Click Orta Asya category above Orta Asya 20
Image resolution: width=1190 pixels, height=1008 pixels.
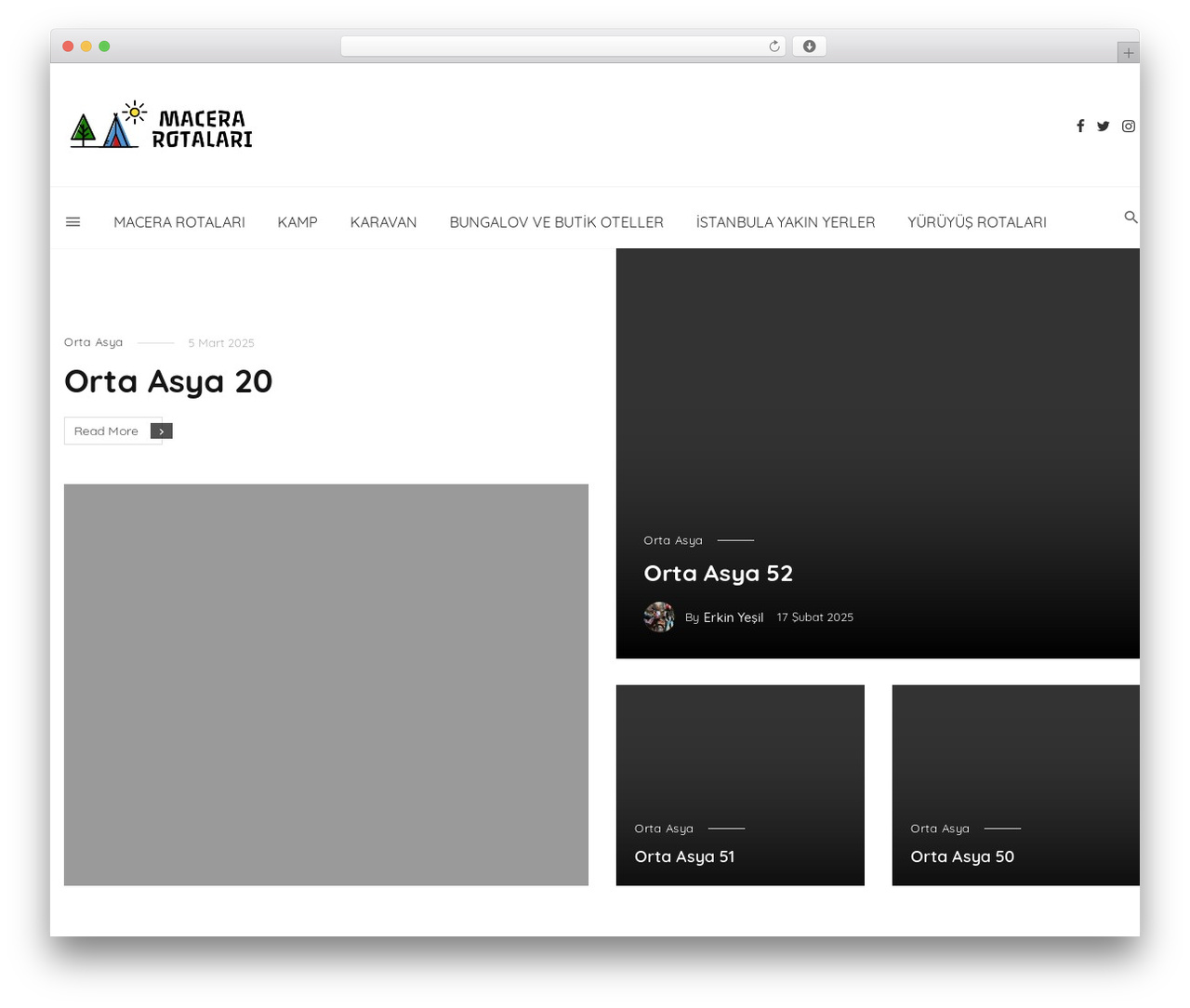tap(93, 342)
